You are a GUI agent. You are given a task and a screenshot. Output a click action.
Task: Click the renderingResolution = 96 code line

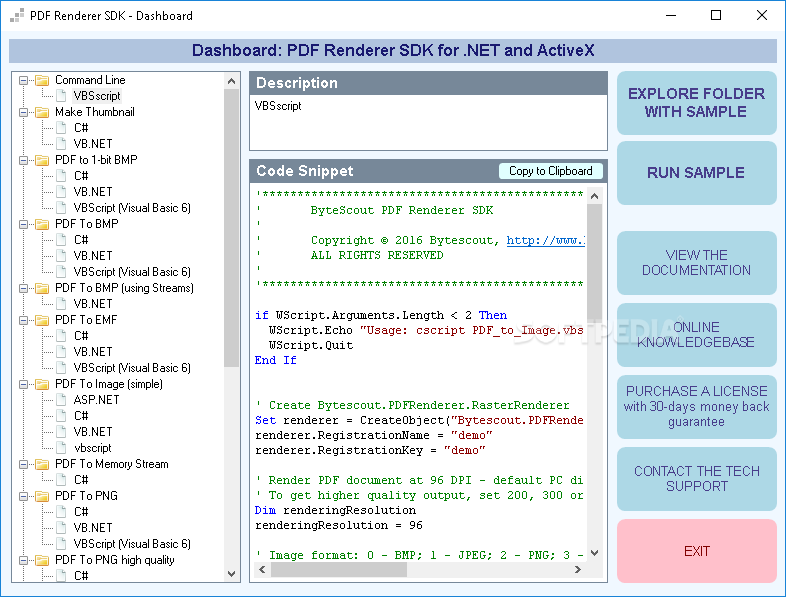point(339,525)
